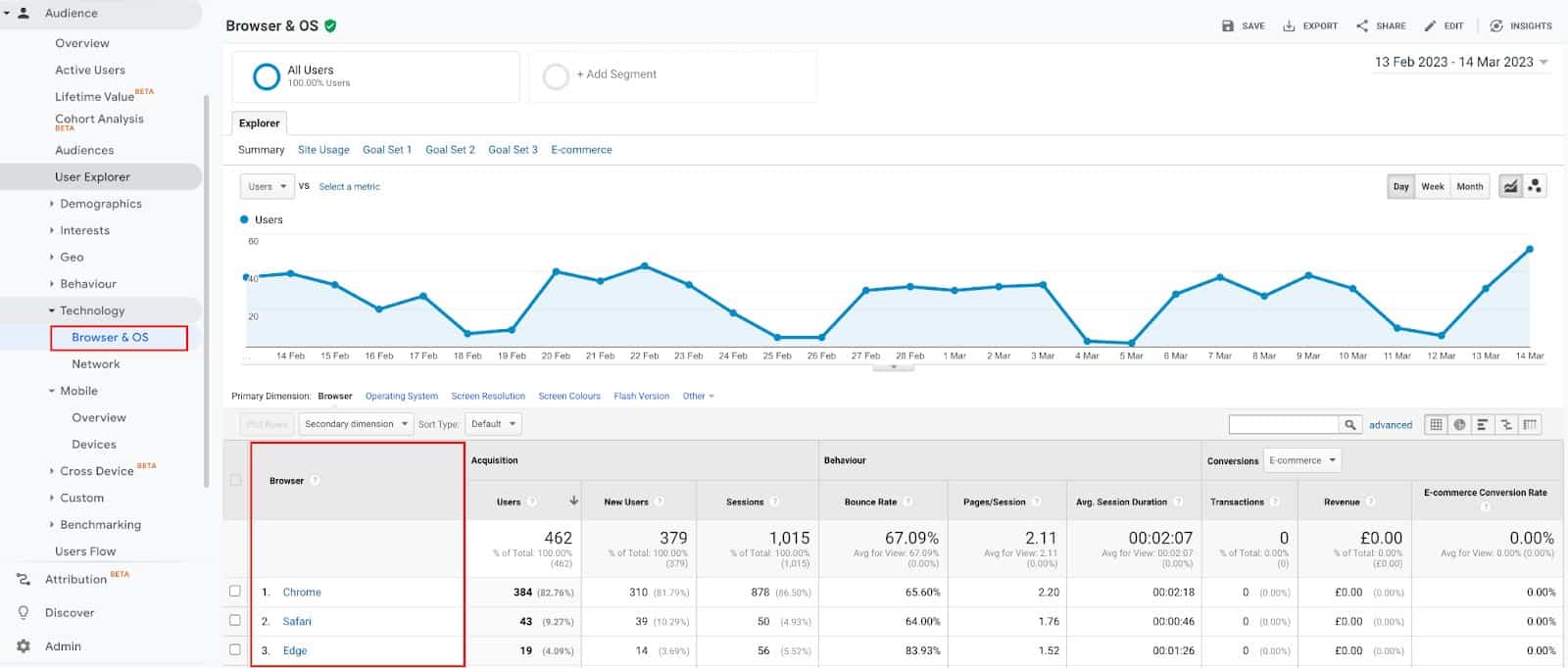Open the Sort Type Default dropdown

pyautogui.click(x=494, y=424)
